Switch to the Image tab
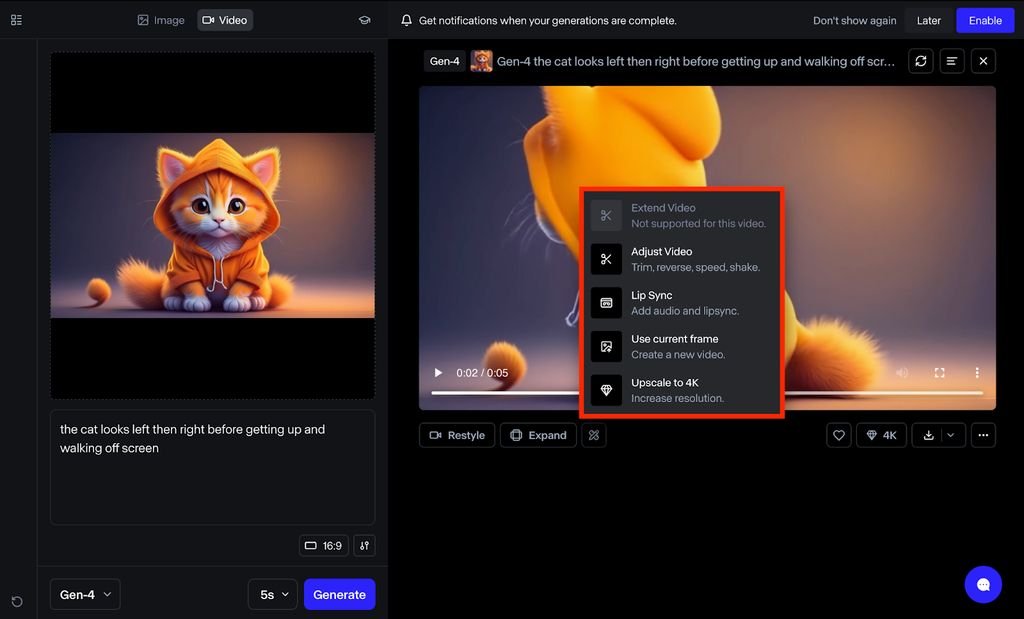The height and width of the screenshot is (619, 1024). [x=161, y=20]
